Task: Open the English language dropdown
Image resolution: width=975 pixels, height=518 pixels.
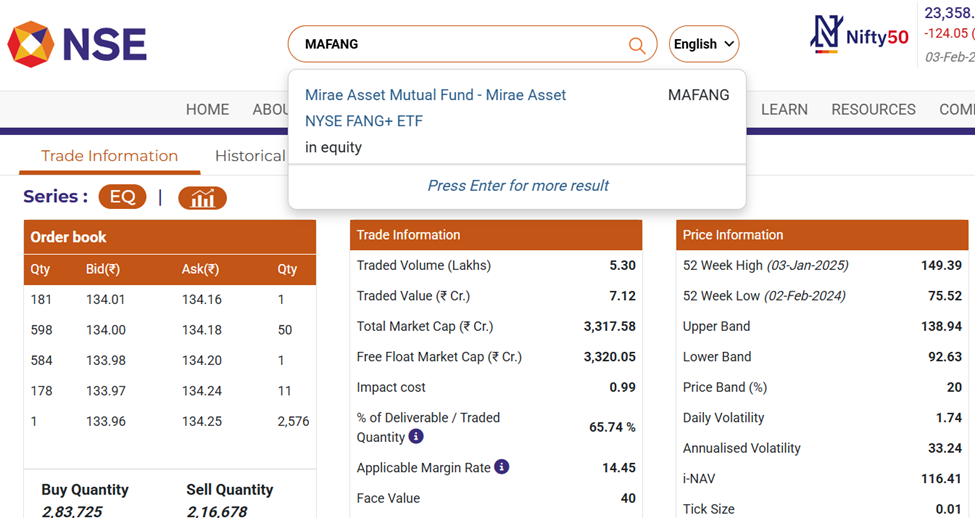Action: 704,44
